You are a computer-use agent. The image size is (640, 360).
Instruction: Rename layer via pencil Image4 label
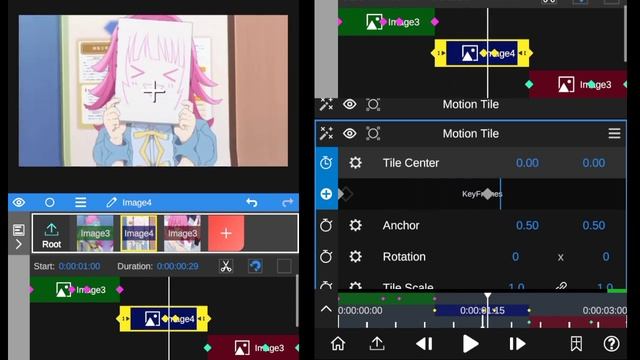click(129, 202)
